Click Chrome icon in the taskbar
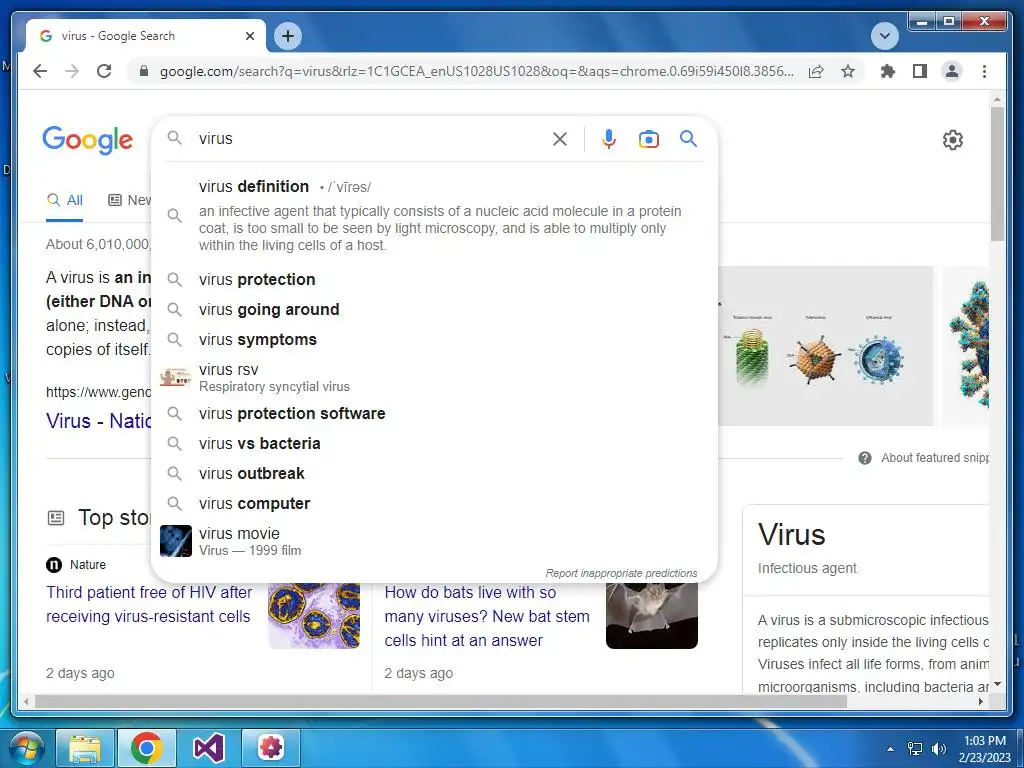 (x=146, y=748)
